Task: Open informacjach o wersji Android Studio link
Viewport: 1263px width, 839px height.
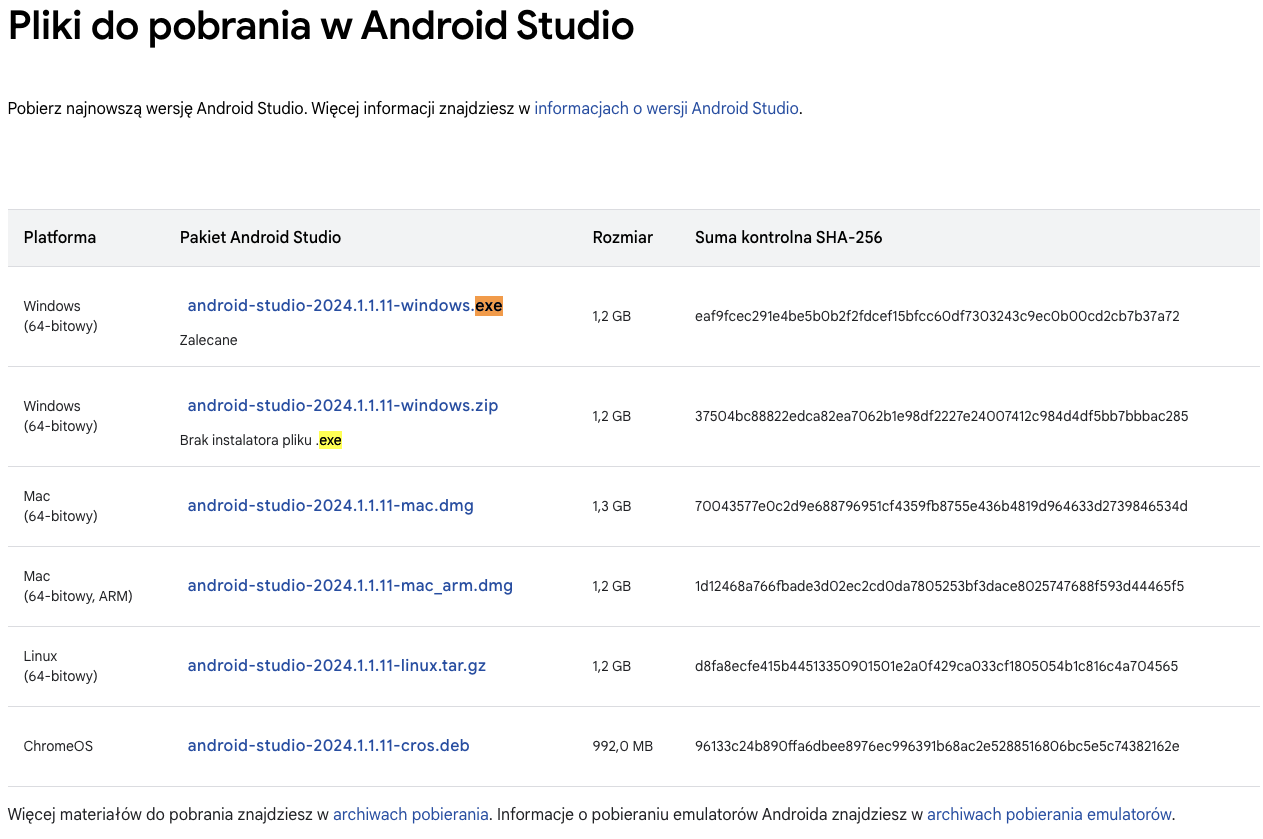Action: (x=665, y=107)
